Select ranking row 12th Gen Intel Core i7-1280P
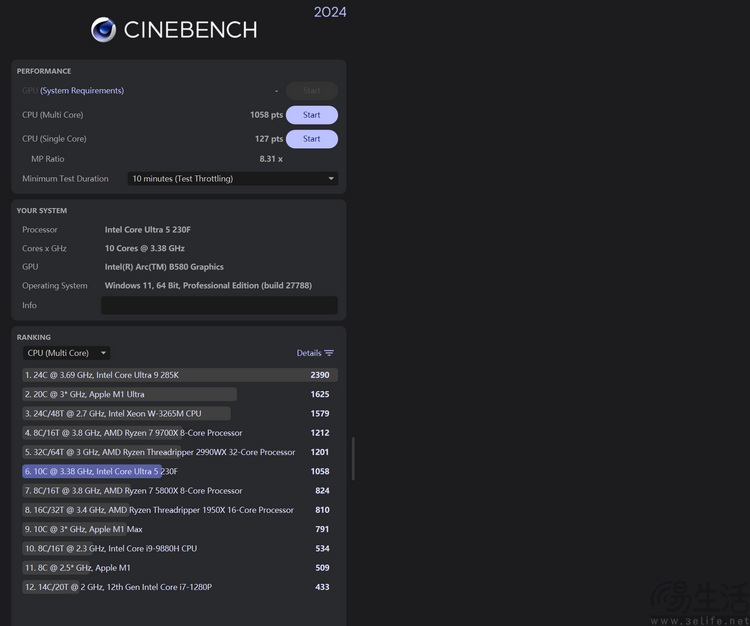The image size is (750, 626). 180,587
